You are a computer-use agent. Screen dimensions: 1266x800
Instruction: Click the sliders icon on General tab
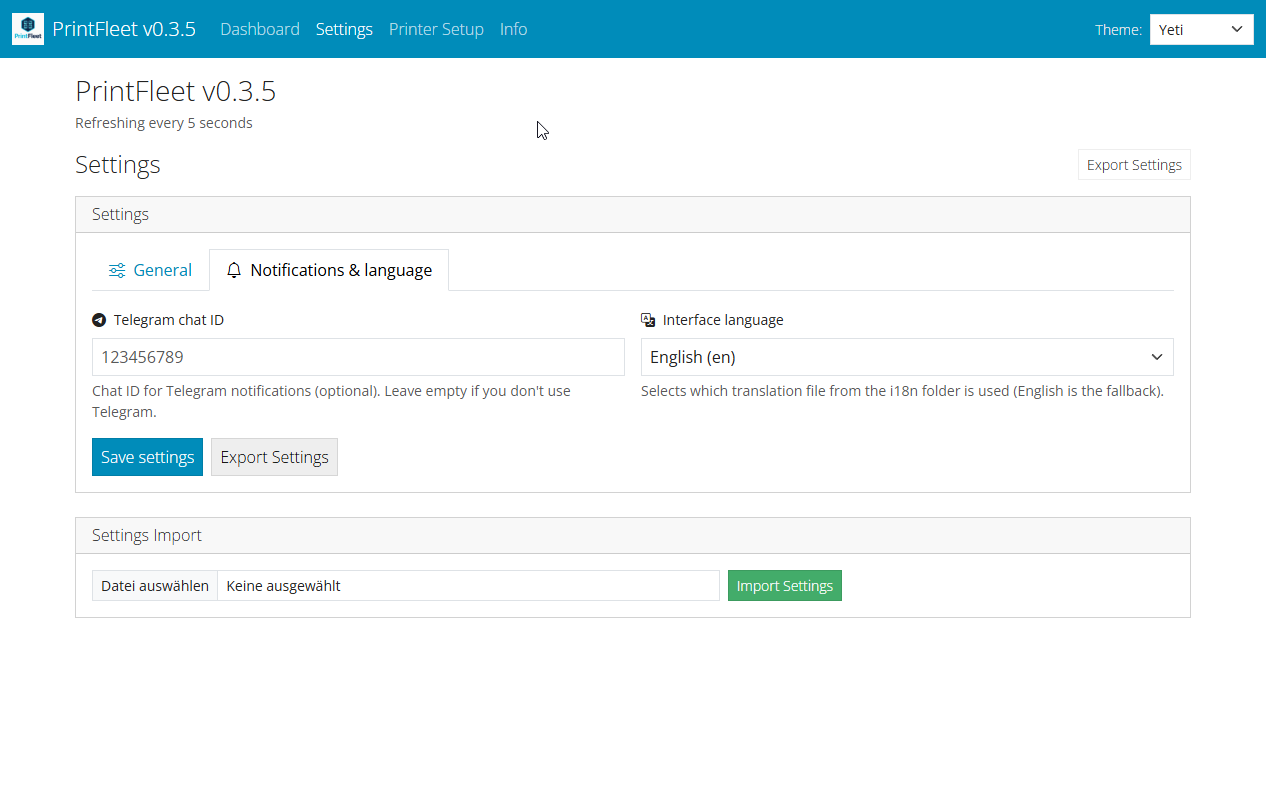[x=117, y=270]
